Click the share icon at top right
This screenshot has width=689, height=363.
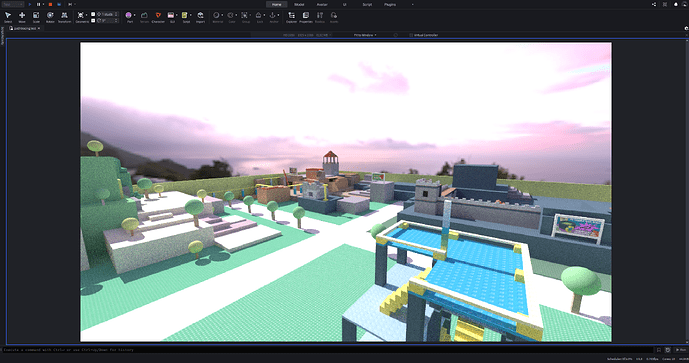(654, 4)
